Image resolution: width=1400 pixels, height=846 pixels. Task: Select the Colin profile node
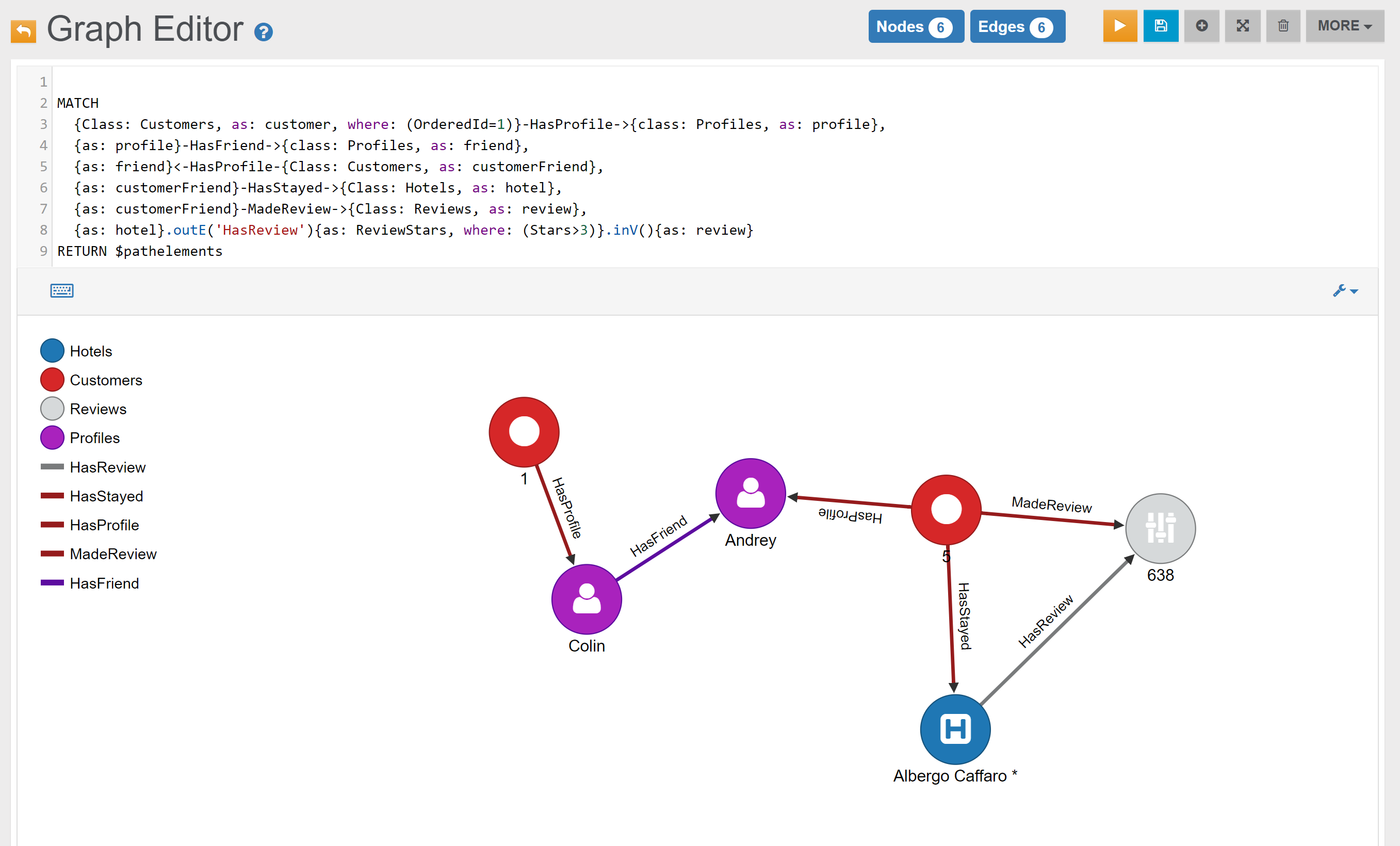587,599
